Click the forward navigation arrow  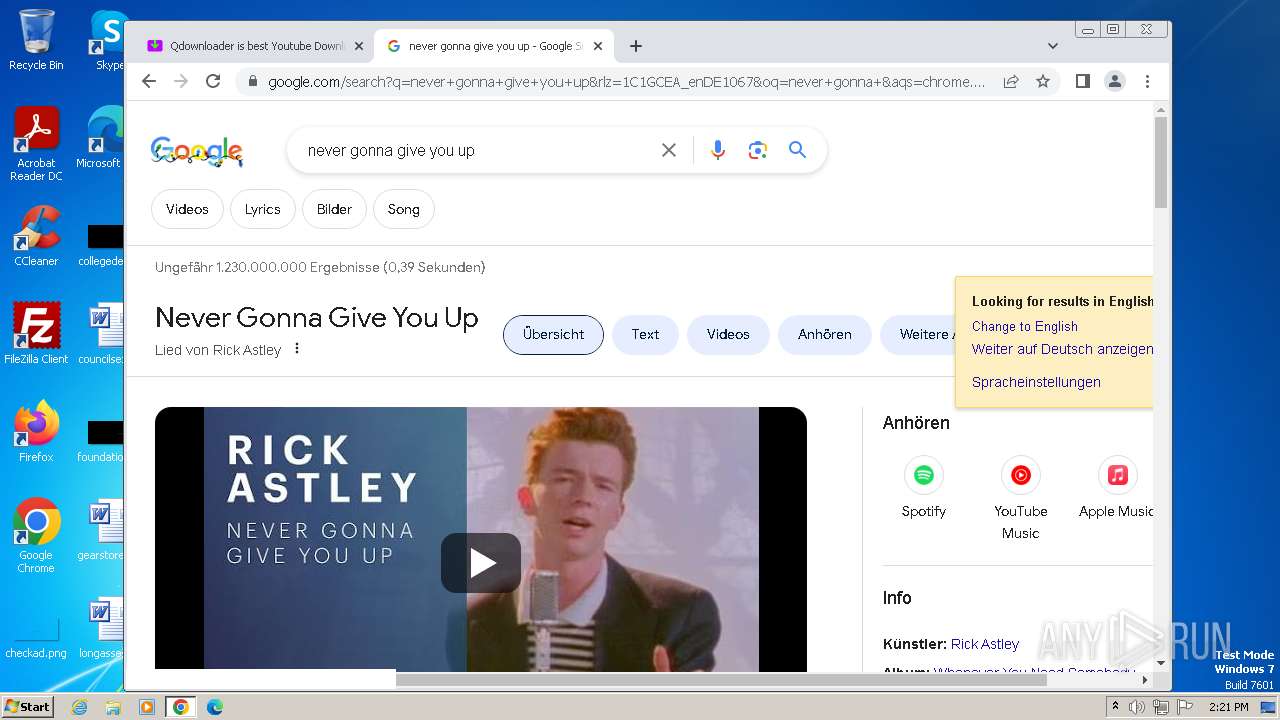point(181,81)
